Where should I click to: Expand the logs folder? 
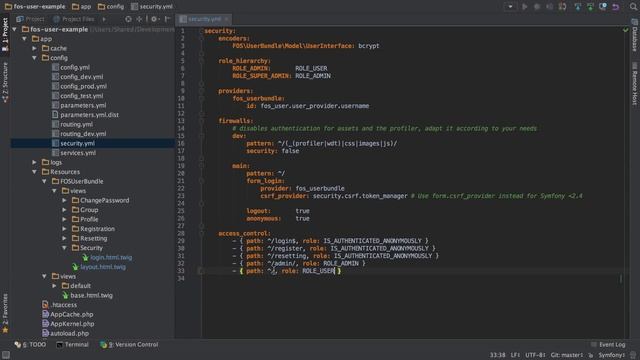pos(35,162)
